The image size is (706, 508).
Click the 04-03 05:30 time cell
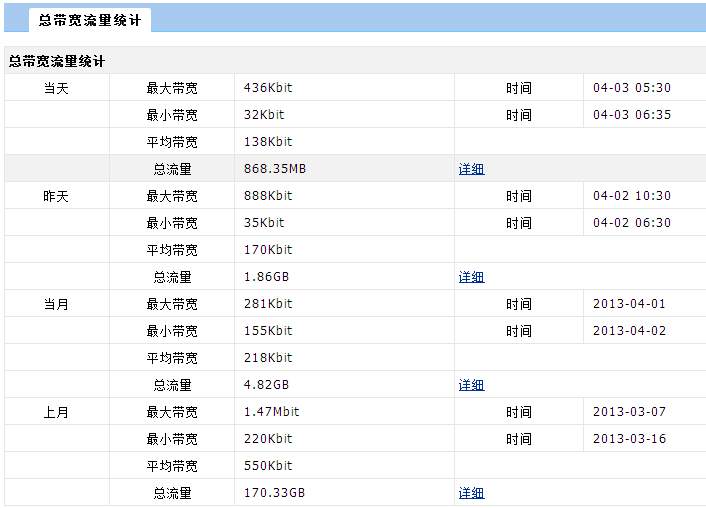coord(632,87)
